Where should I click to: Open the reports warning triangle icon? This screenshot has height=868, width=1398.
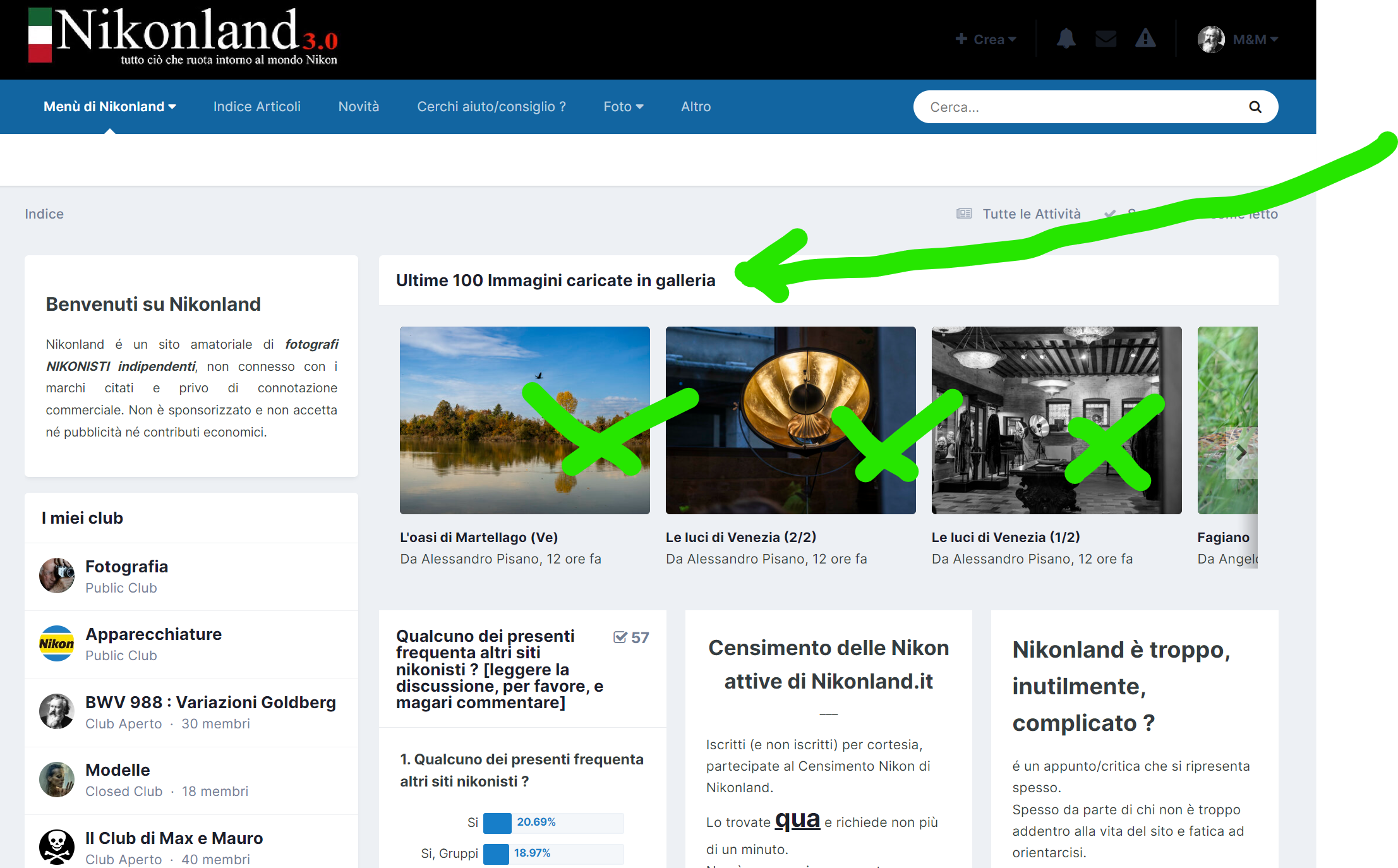[1145, 39]
